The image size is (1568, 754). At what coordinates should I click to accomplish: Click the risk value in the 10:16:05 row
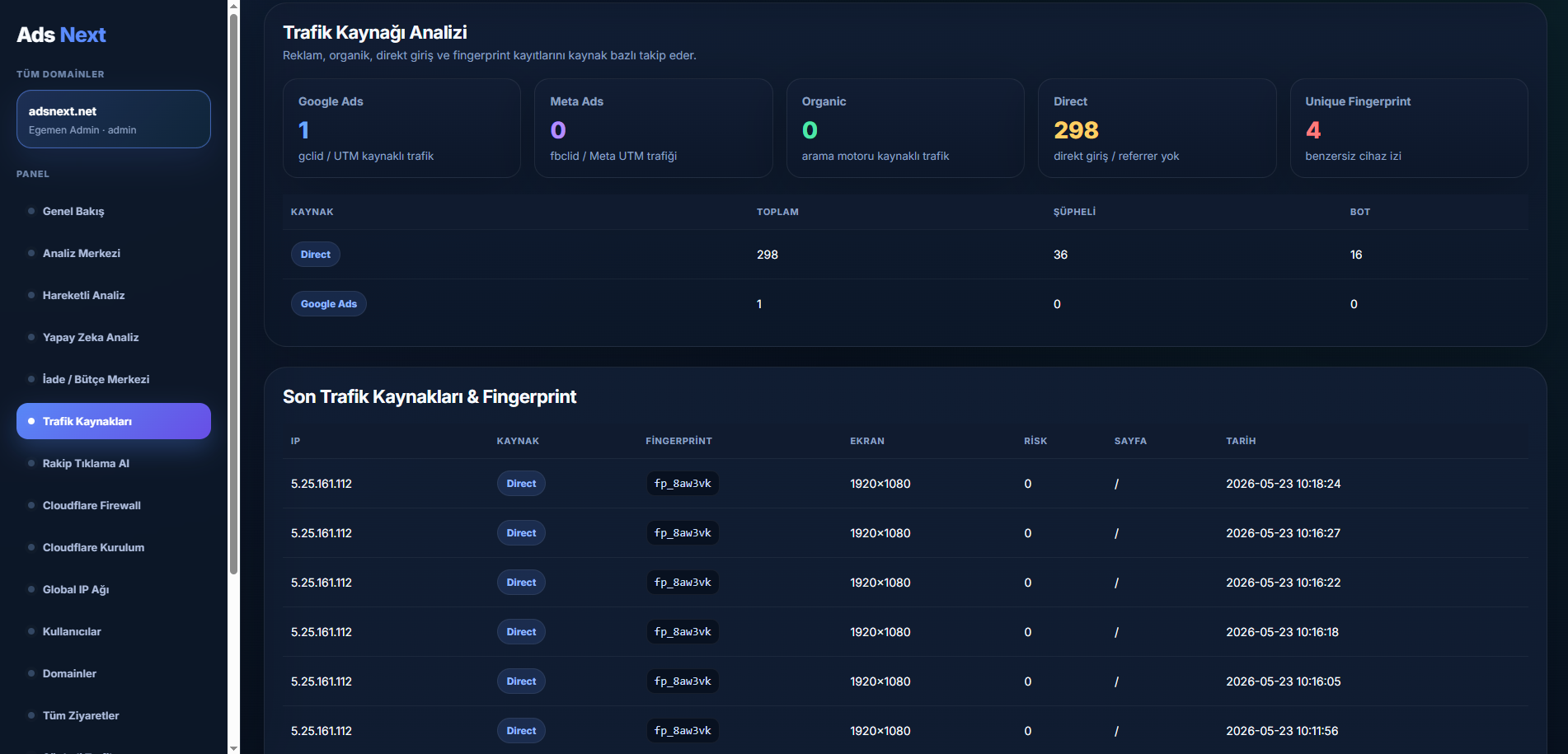(x=1028, y=681)
